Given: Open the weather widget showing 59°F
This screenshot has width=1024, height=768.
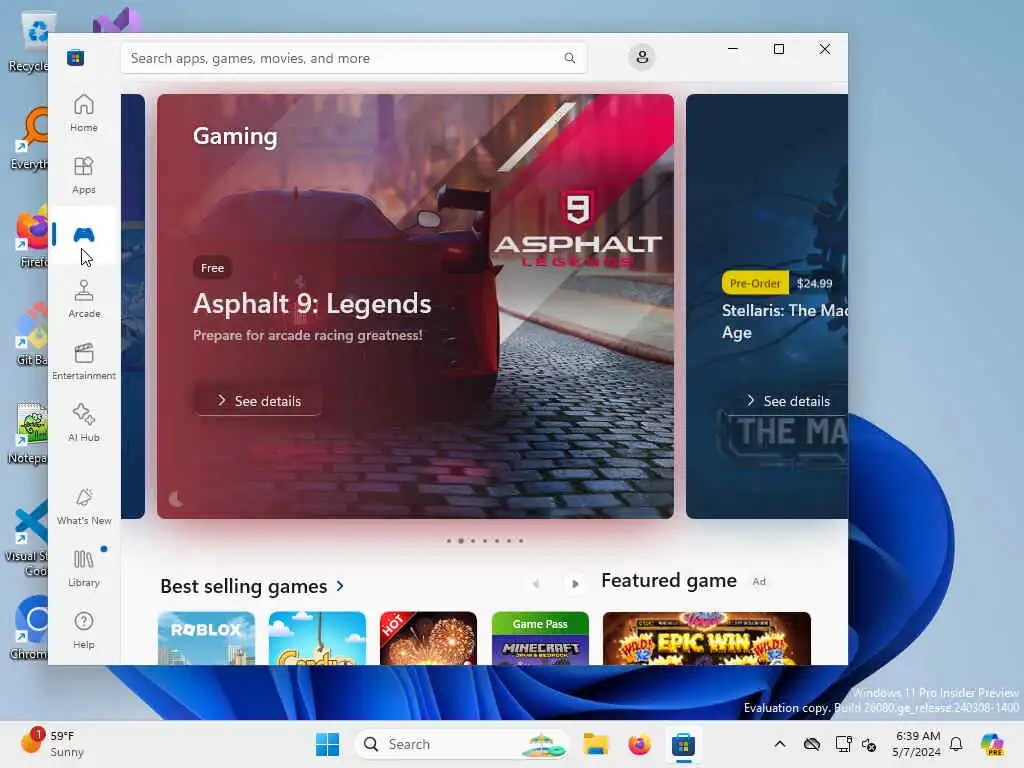Looking at the screenshot, I should (52, 743).
